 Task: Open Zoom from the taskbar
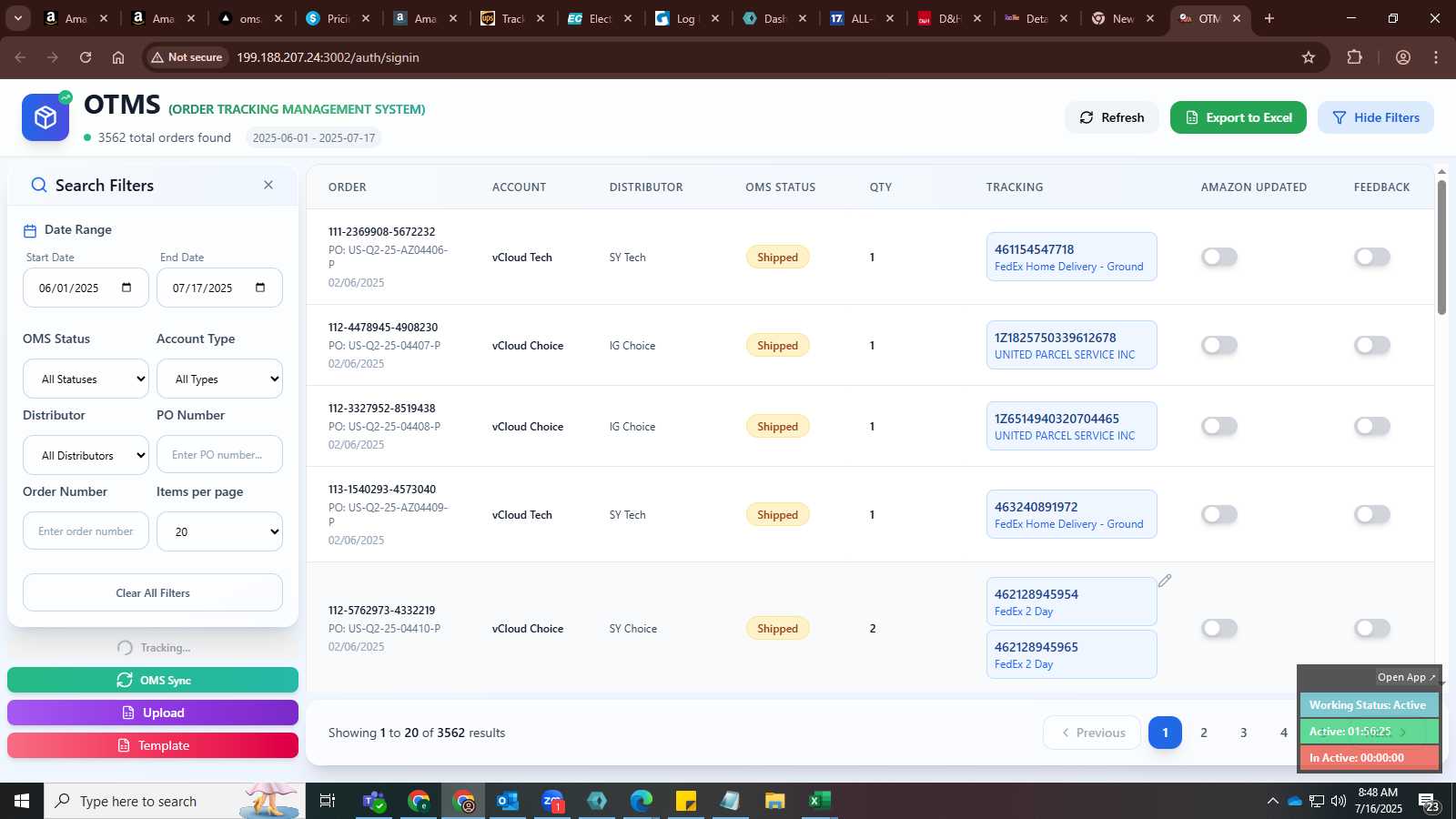pyautogui.click(x=552, y=801)
